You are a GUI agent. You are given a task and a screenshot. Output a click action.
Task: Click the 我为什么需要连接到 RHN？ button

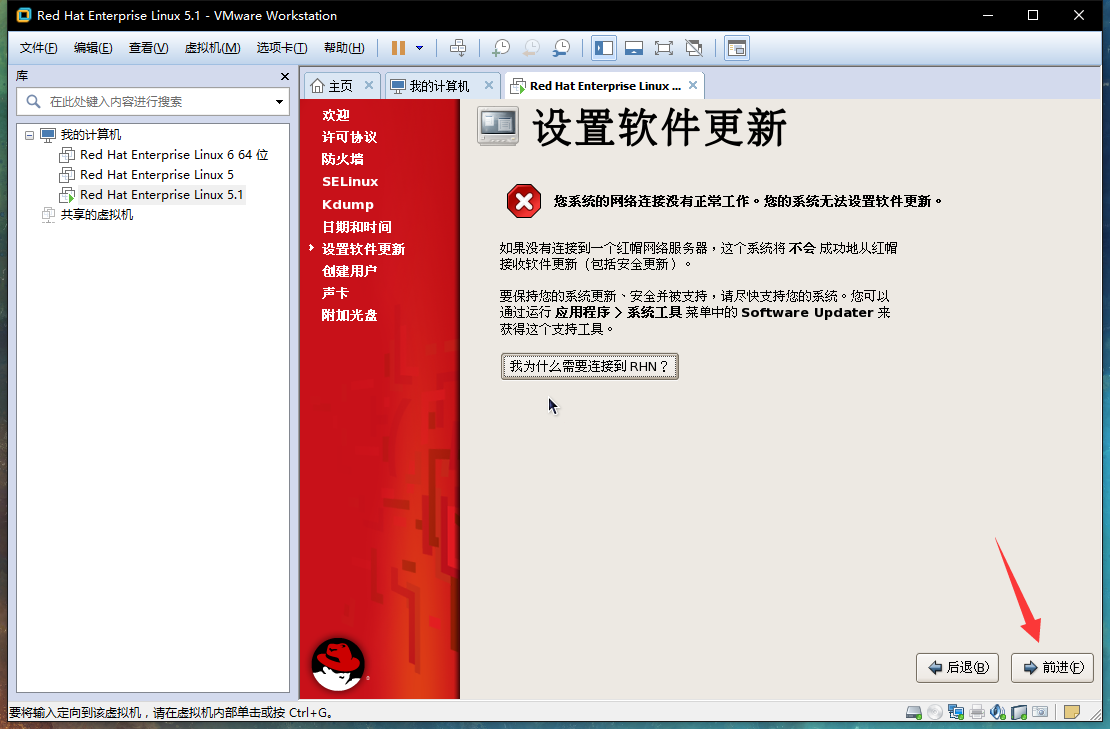coord(590,367)
